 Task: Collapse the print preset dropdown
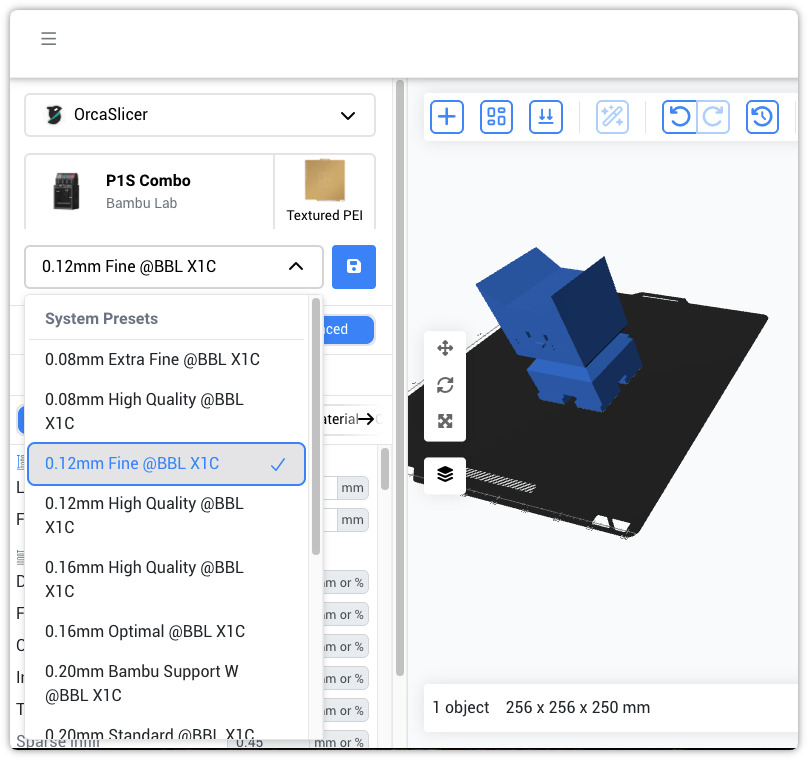coord(296,267)
